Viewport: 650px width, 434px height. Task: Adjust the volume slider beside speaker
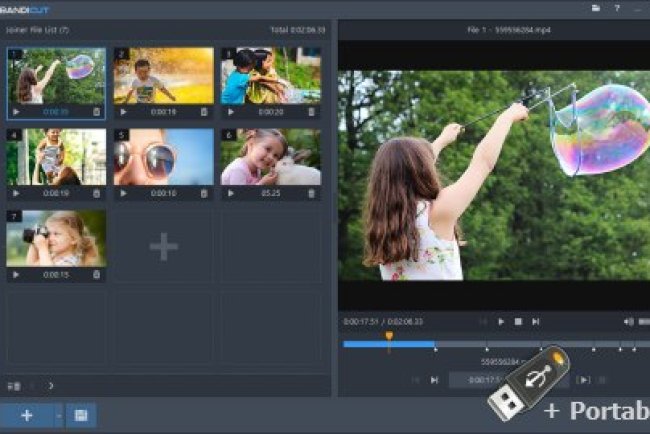pyautogui.click(x=644, y=322)
